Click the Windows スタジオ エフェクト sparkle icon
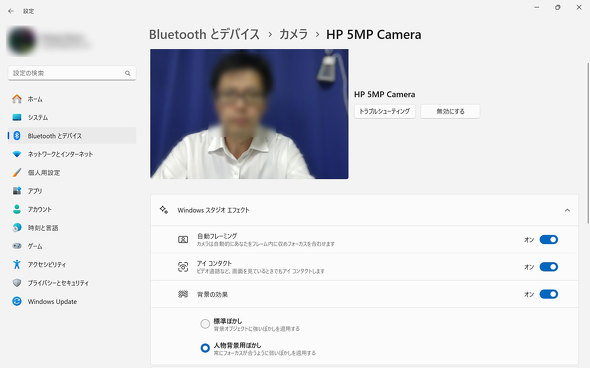Viewport: 590px width, 368px height. [x=164, y=210]
